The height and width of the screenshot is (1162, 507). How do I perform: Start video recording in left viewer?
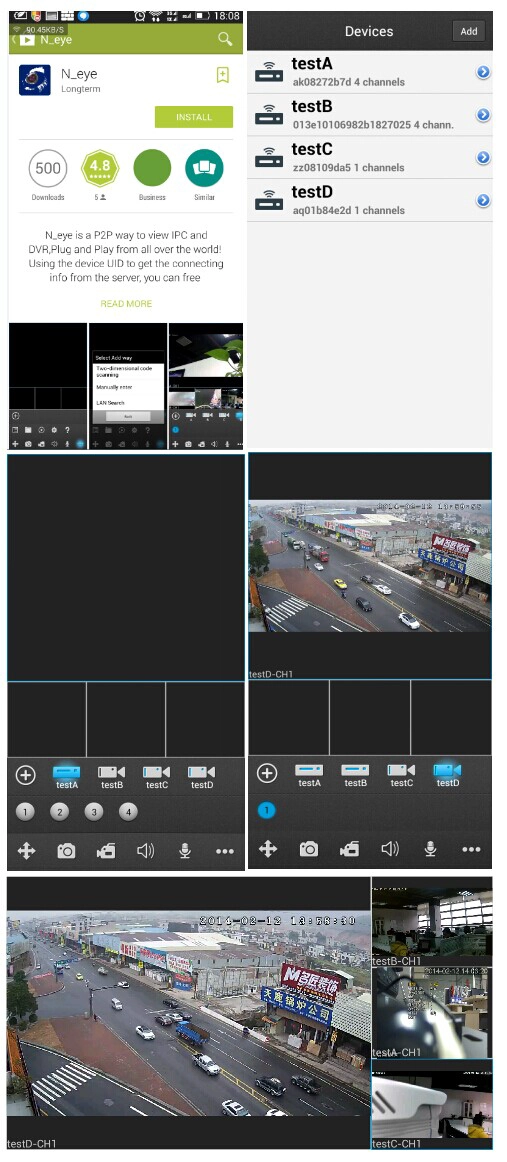pyautogui.click(x=106, y=851)
